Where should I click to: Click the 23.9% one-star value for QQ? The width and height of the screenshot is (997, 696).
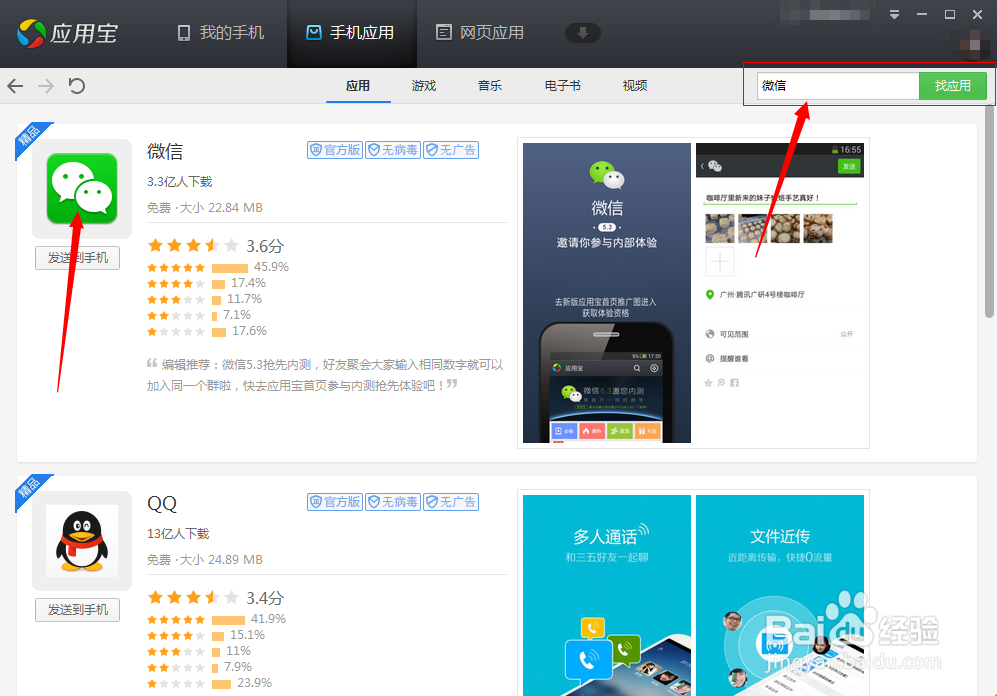pyautogui.click(x=254, y=683)
